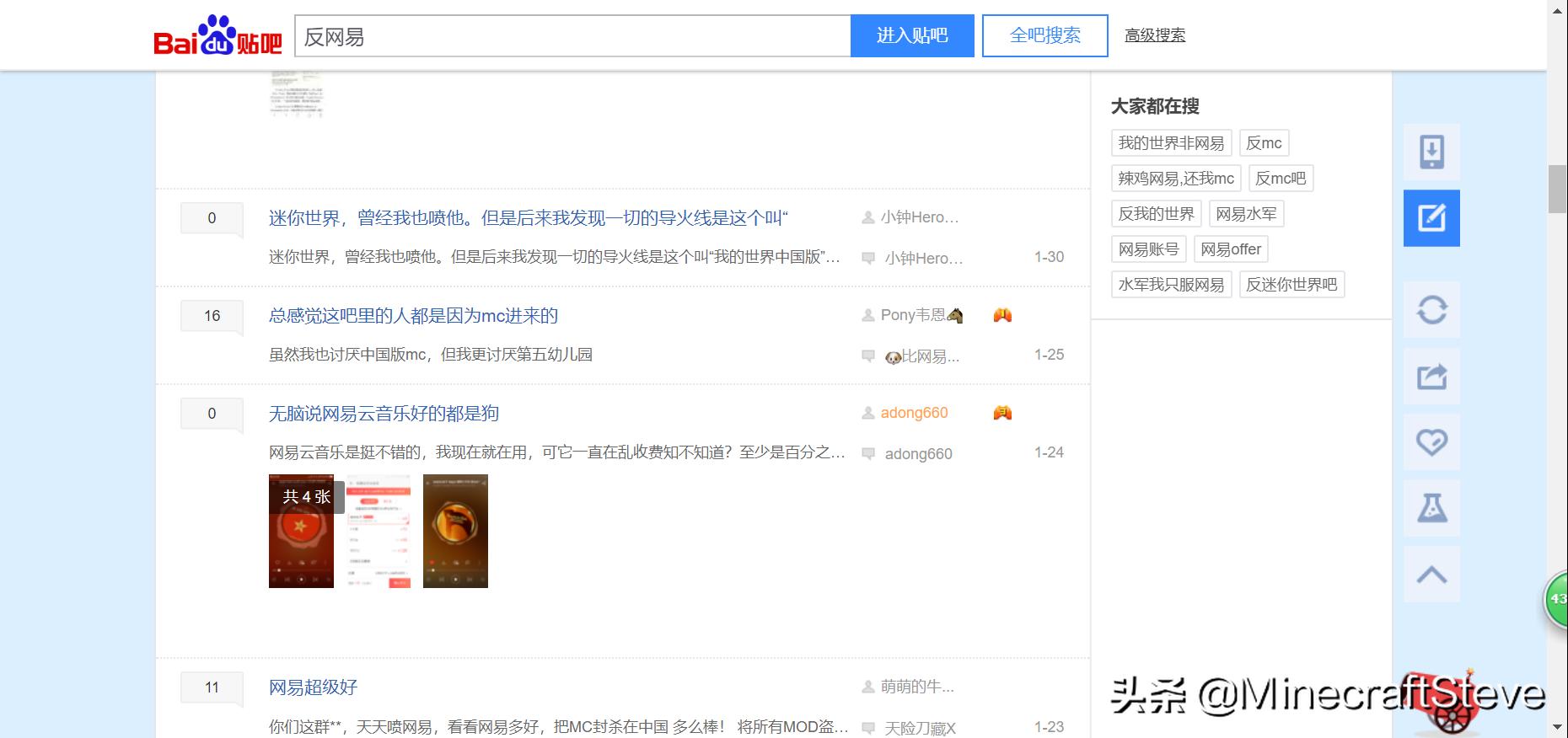Open the thread 无脑说网易云音乐好的都是狗
The image size is (1568, 738).
[x=384, y=414]
